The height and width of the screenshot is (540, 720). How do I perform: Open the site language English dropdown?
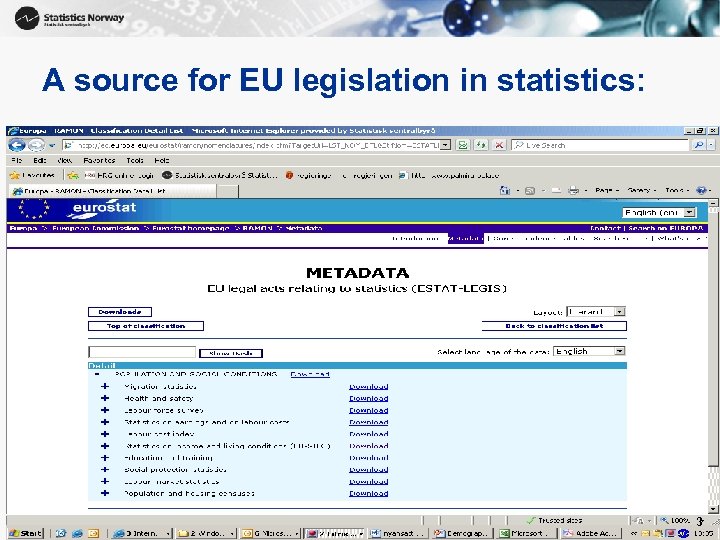(x=660, y=213)
